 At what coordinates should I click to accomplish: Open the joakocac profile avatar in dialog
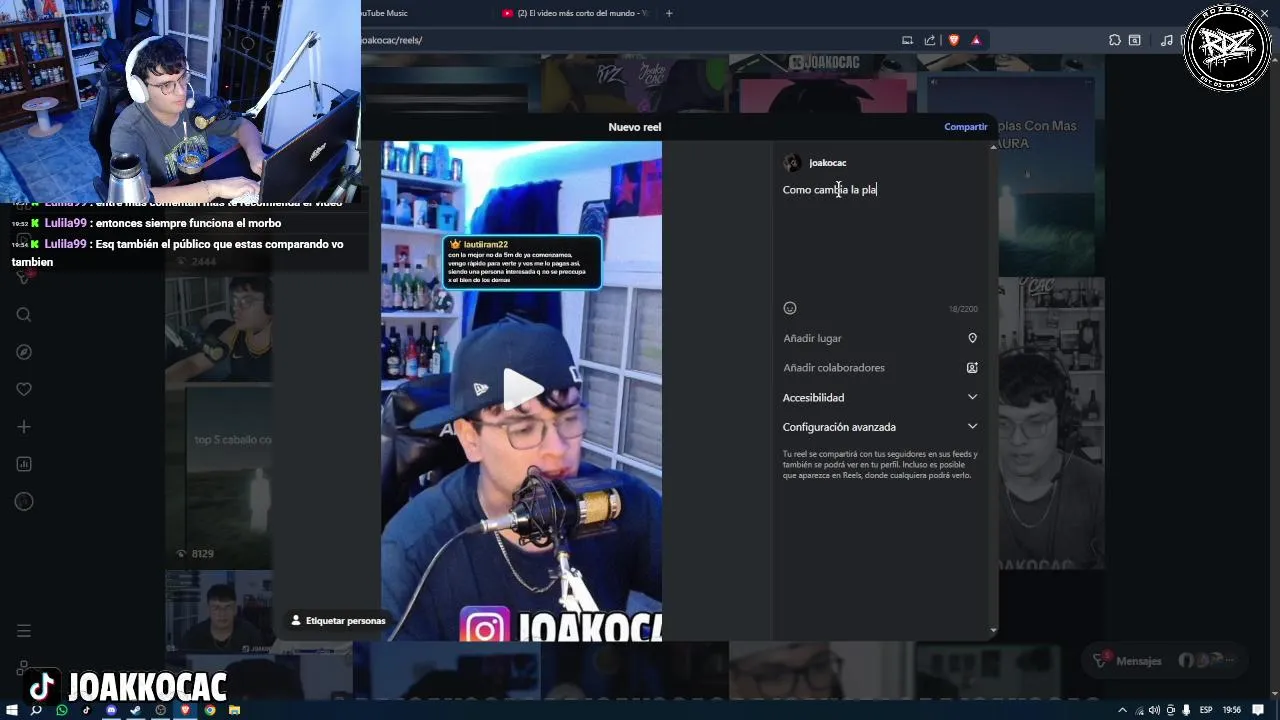tap(793, 163)
